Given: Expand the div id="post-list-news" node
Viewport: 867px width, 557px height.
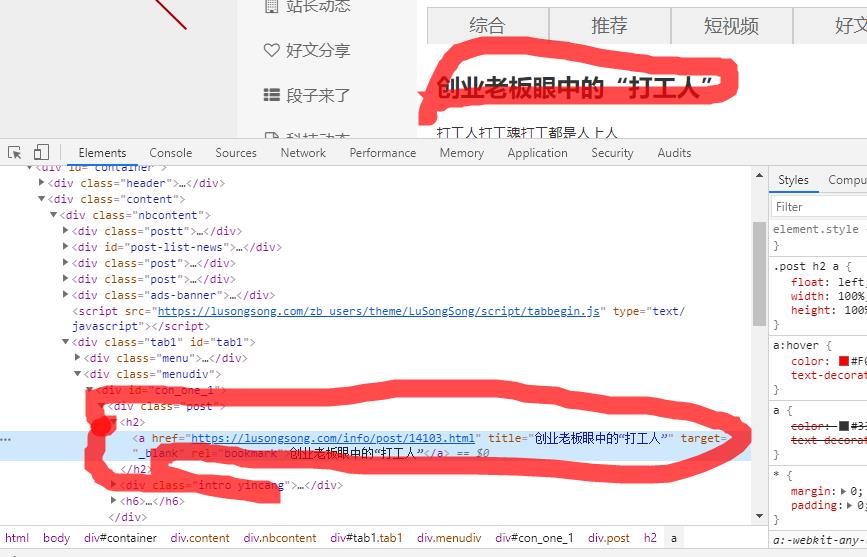Looking at the screenshot, I should pos(66,246).
